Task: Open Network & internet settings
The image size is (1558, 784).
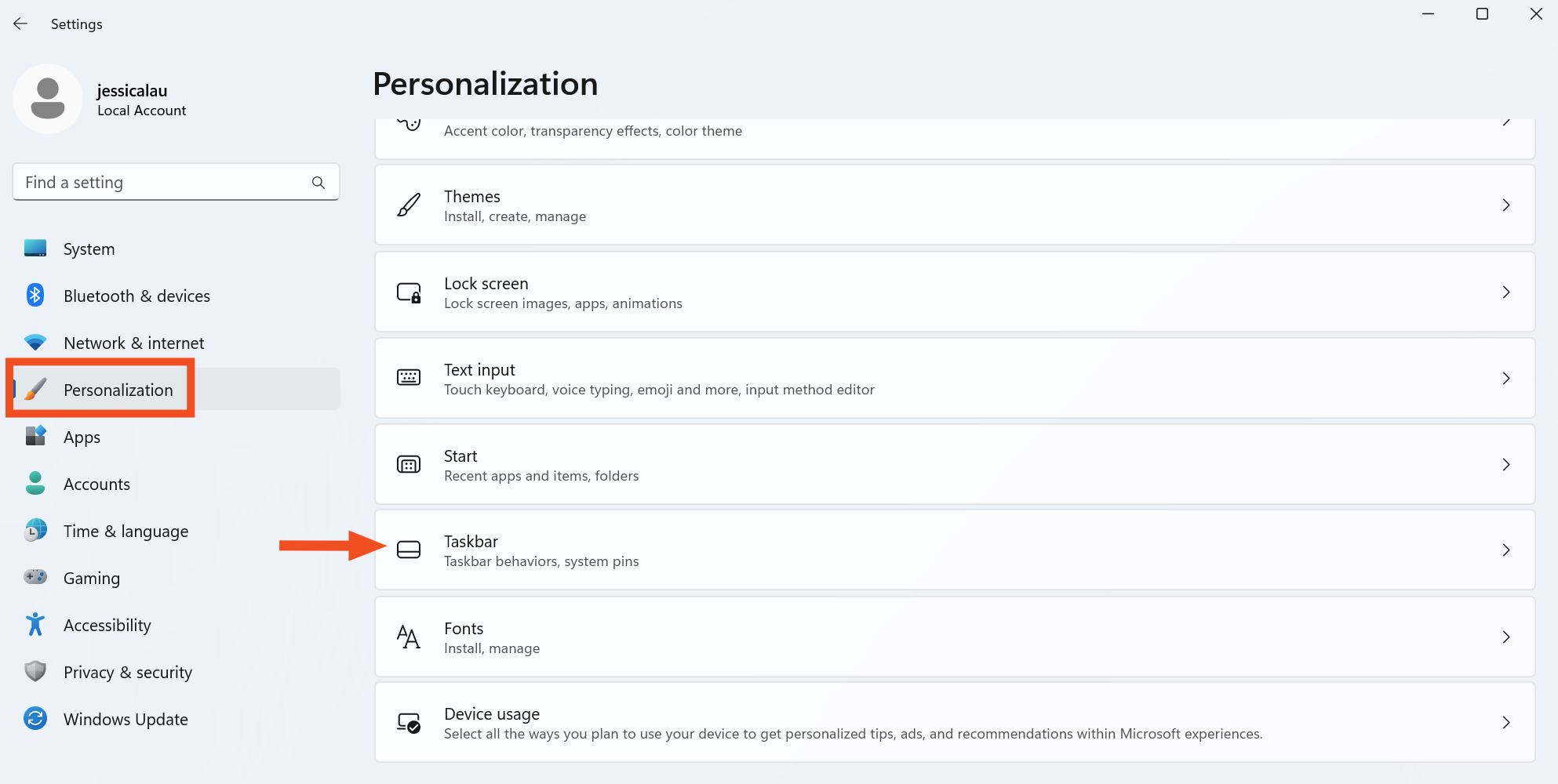Action: click(x=177, y=343)
